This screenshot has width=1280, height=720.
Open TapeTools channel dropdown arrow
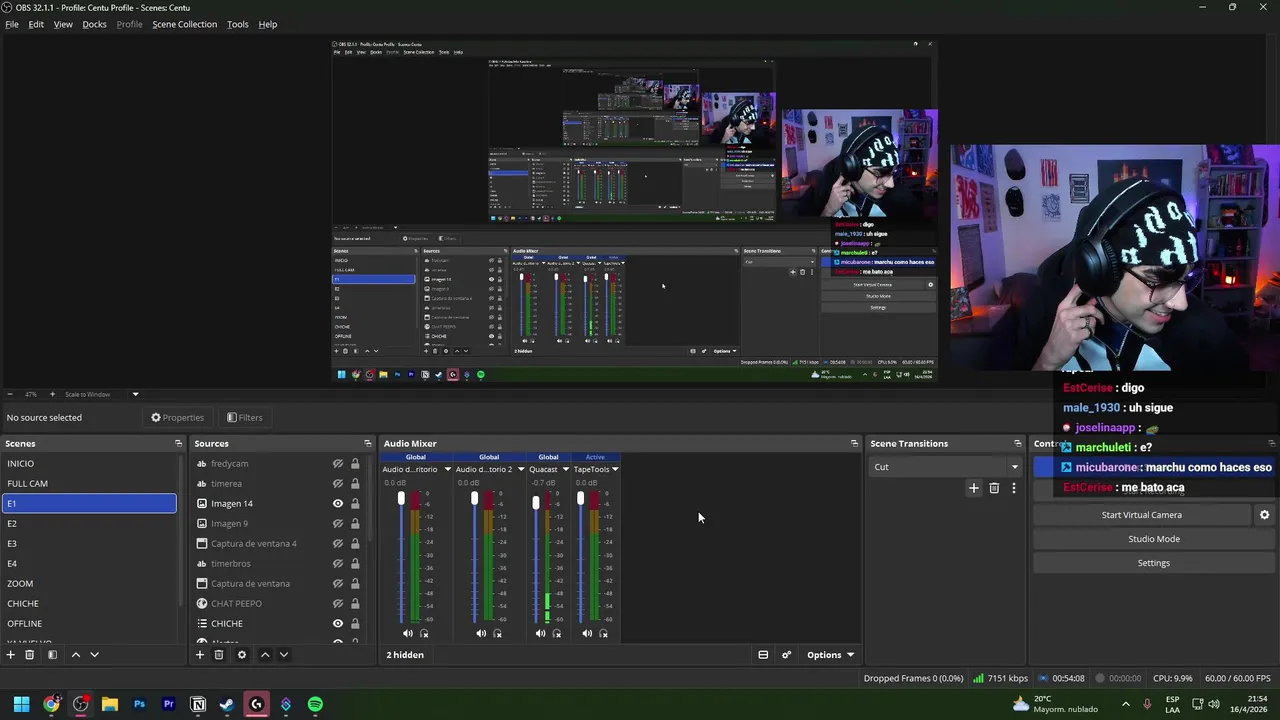pos(615,469)
